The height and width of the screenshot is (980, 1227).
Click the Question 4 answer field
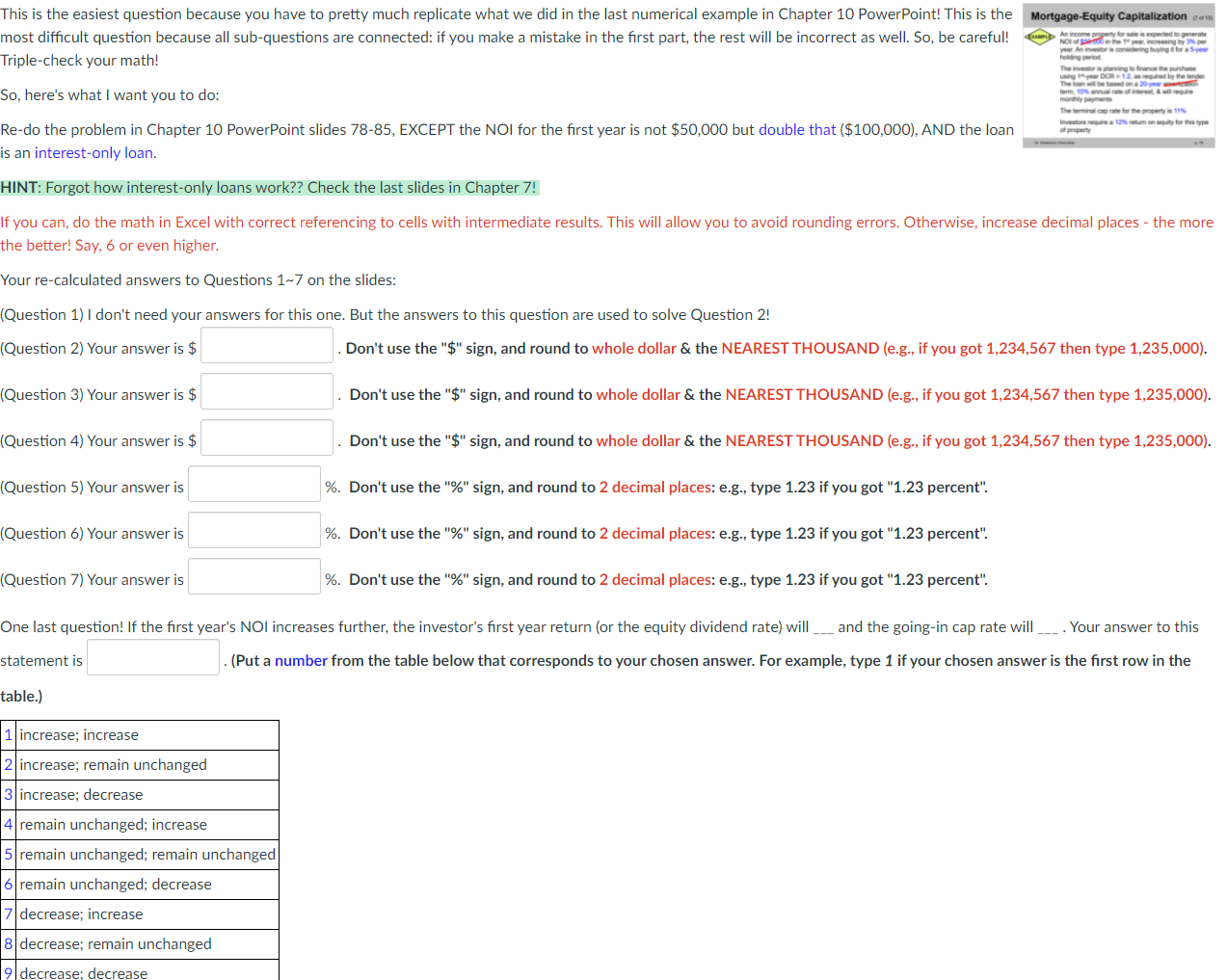tap(266, 437)
